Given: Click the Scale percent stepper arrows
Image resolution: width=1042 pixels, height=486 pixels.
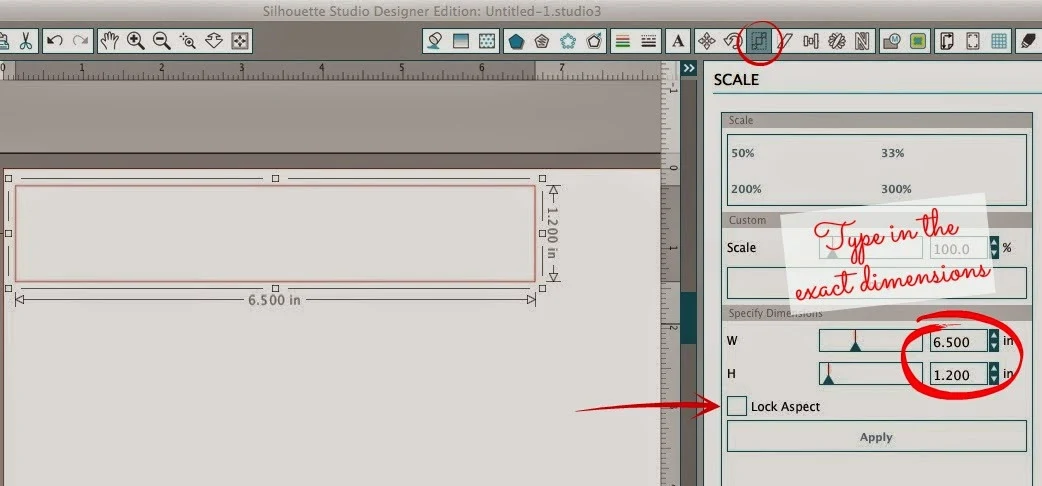Looking at the screenshot, I should pyautogui.click(x=994, y=248).
